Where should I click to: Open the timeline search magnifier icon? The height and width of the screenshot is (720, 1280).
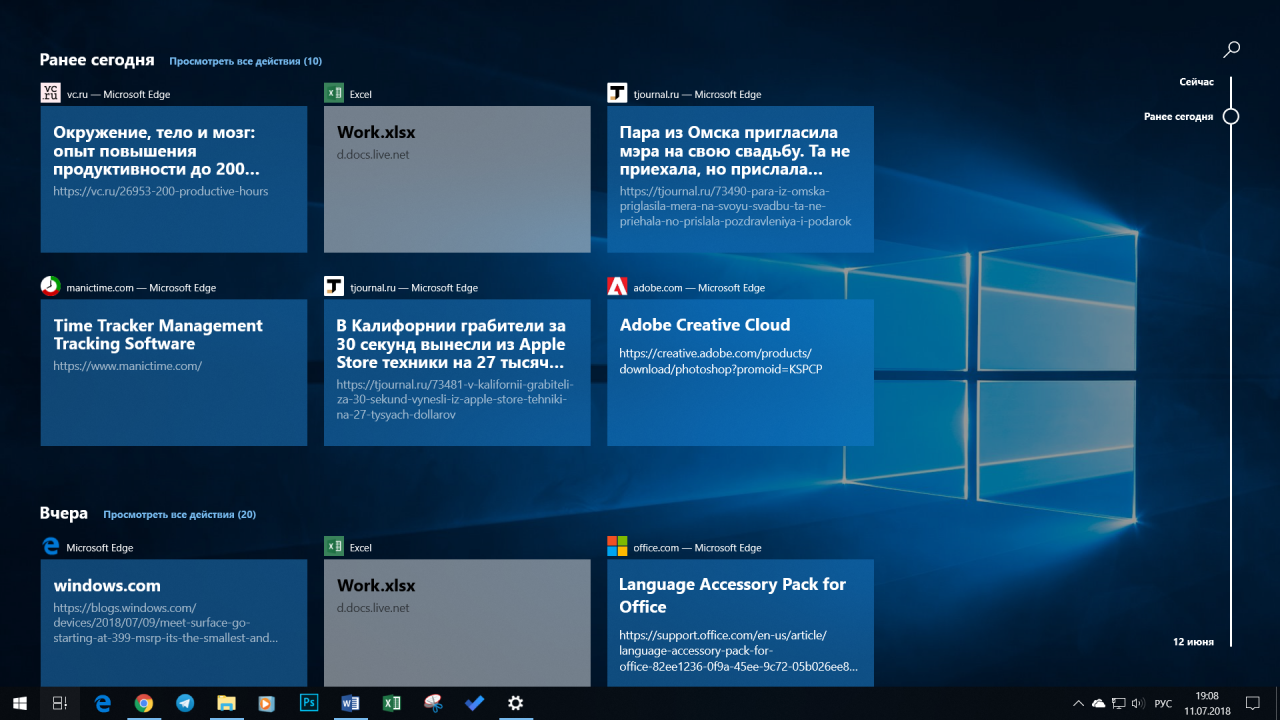pos(1232,48)
